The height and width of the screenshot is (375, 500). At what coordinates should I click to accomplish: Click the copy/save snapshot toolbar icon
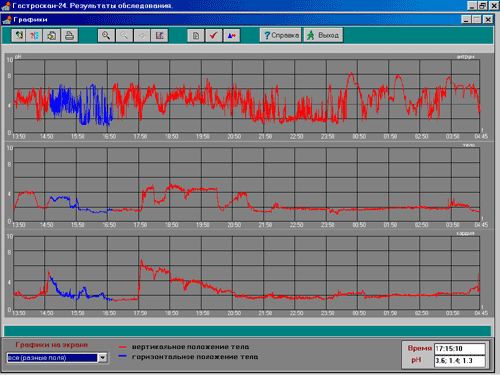pyautogui.click(x=52, y=35)
